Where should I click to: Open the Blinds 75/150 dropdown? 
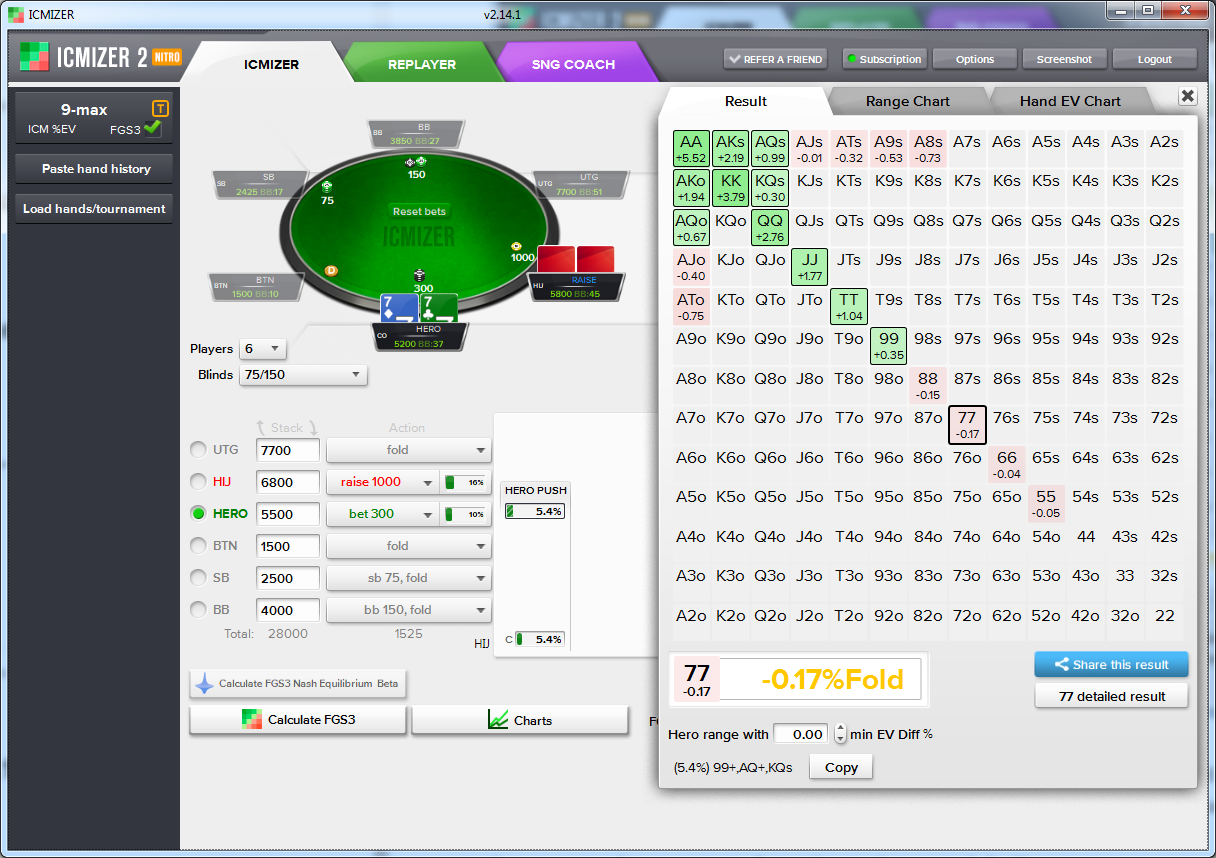304,375
